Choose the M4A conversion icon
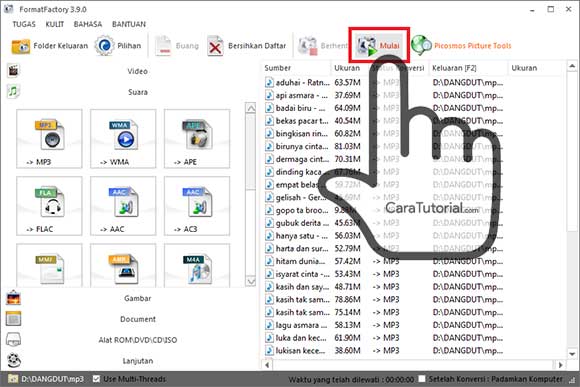580x387 pixels. 197,266
